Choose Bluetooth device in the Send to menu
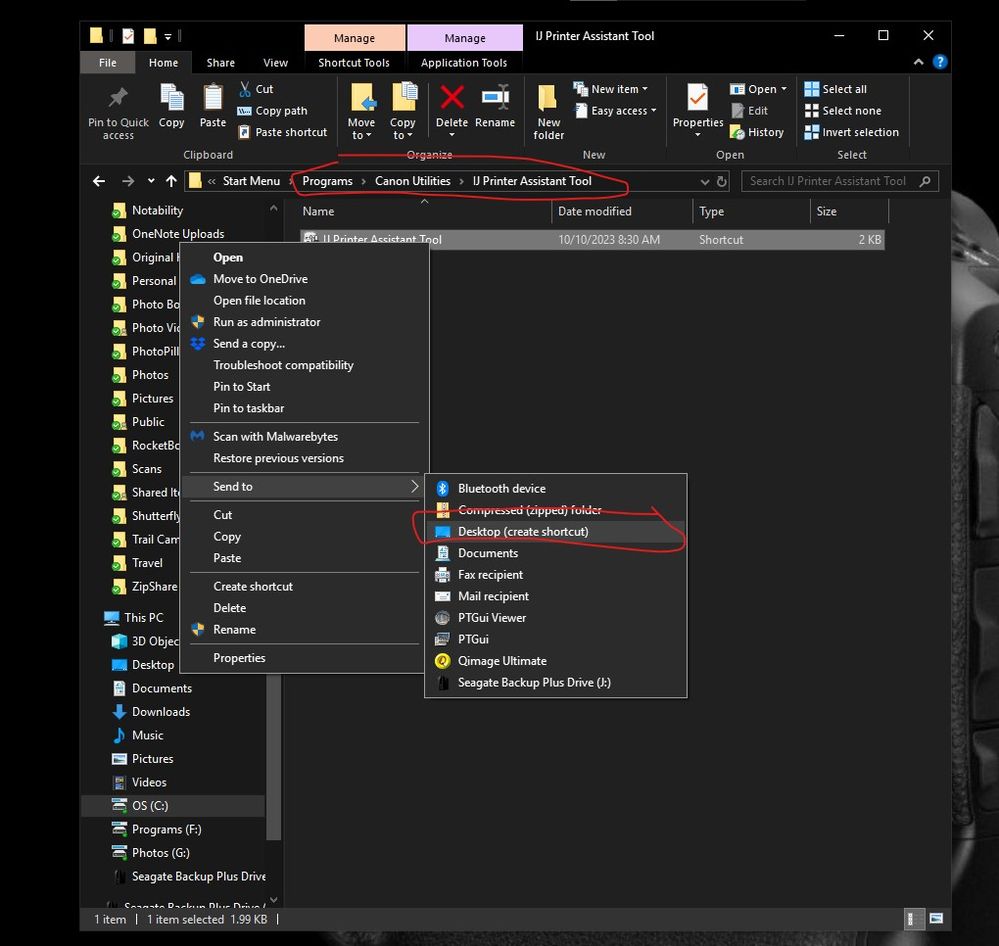Viewport: 999px width, 946px height. [501, 488]
